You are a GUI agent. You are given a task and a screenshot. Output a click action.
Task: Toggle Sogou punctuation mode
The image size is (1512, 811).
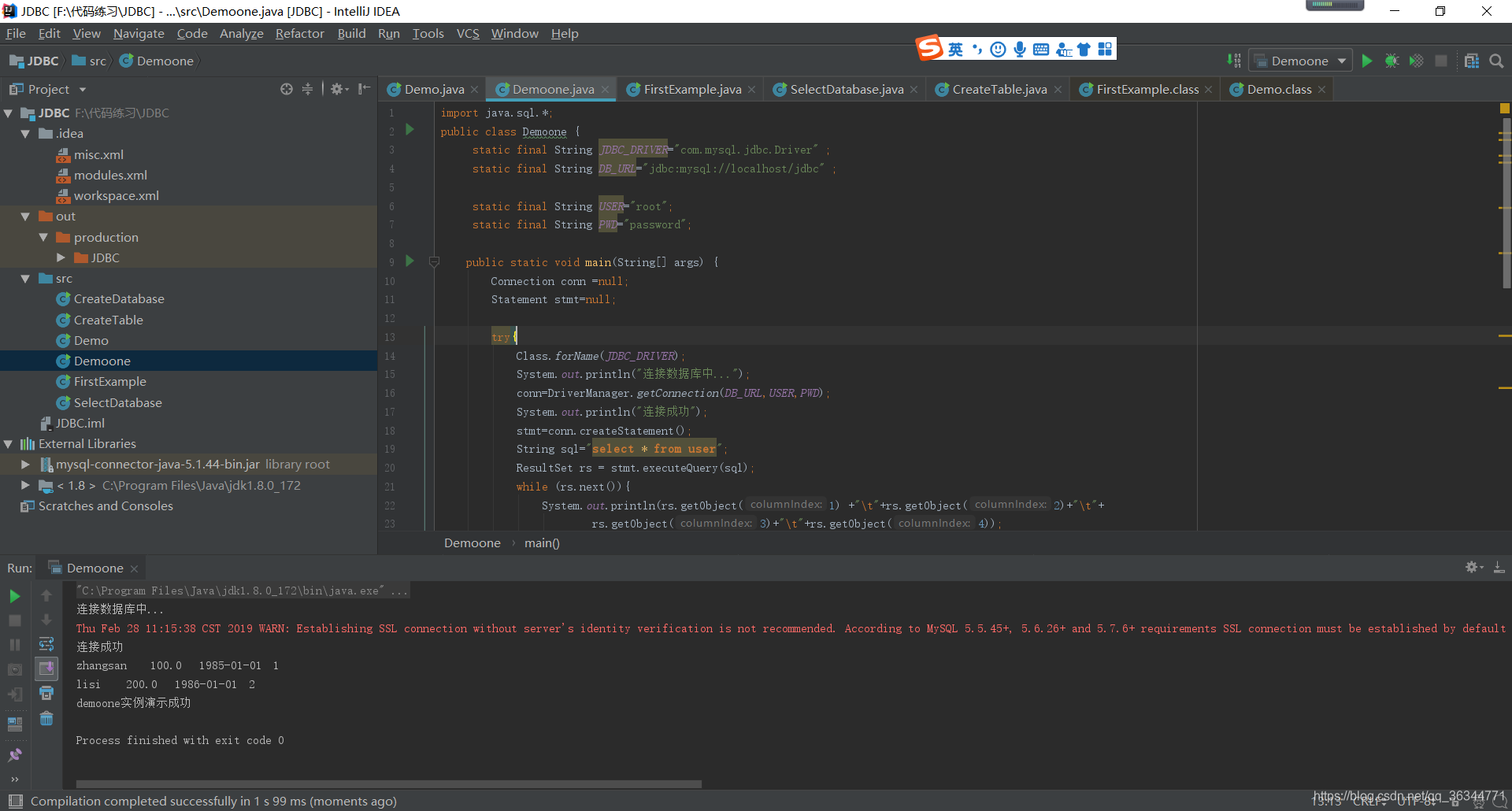pos(976,49)
